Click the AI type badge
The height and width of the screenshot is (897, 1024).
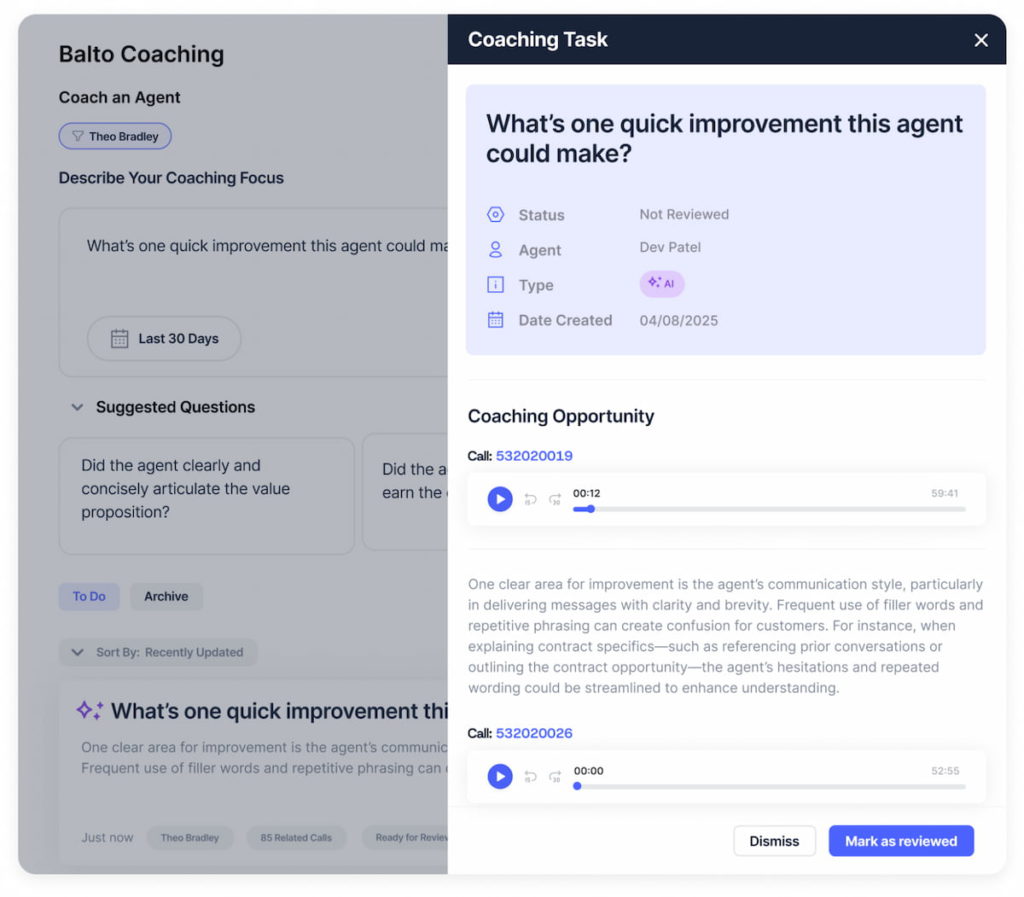[662, 284]
